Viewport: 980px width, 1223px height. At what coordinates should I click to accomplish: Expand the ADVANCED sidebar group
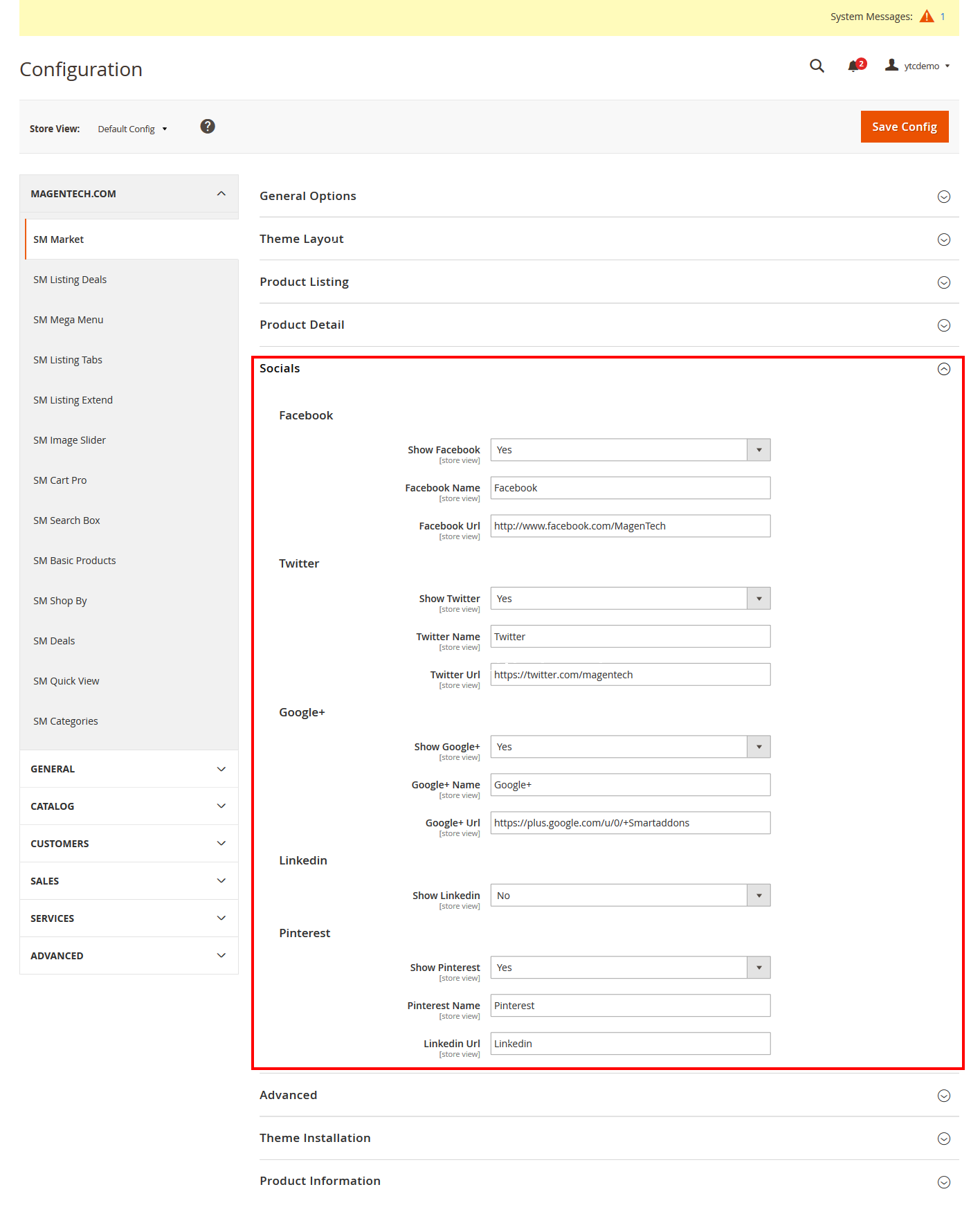[129, 956]
